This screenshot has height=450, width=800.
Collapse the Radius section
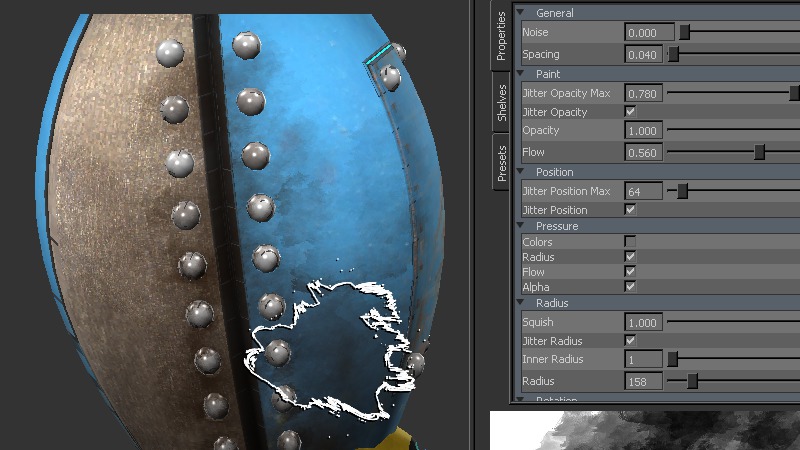520,303
